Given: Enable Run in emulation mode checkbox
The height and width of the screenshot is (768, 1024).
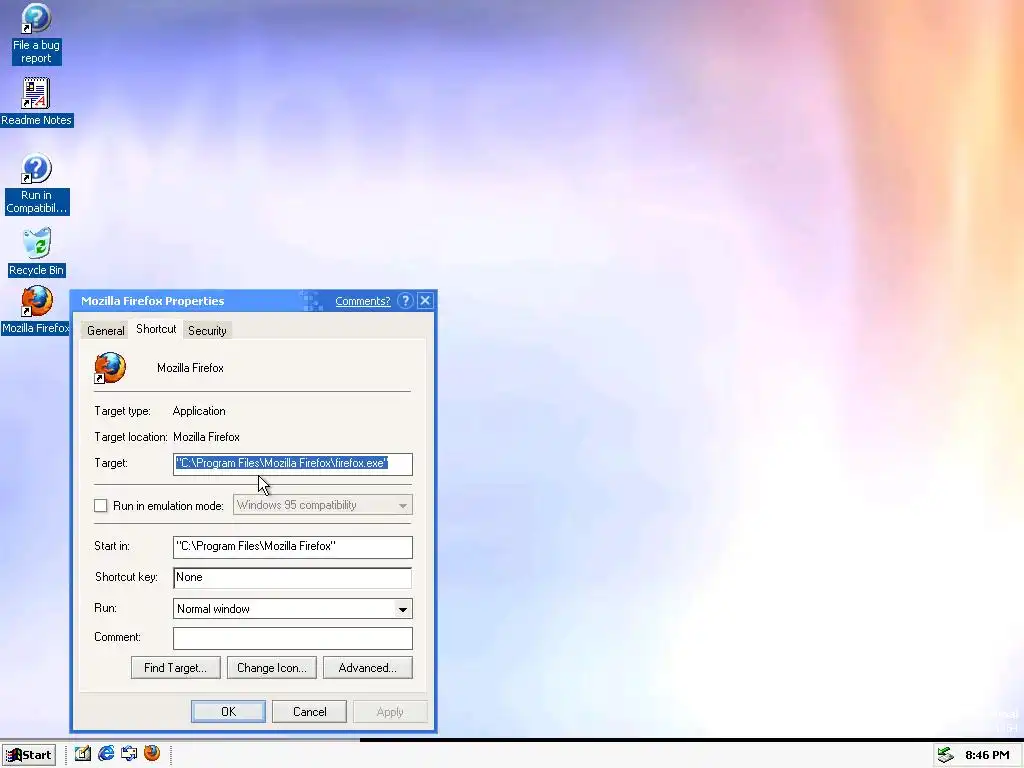Looking at the screenshot, I should (101, 505).
